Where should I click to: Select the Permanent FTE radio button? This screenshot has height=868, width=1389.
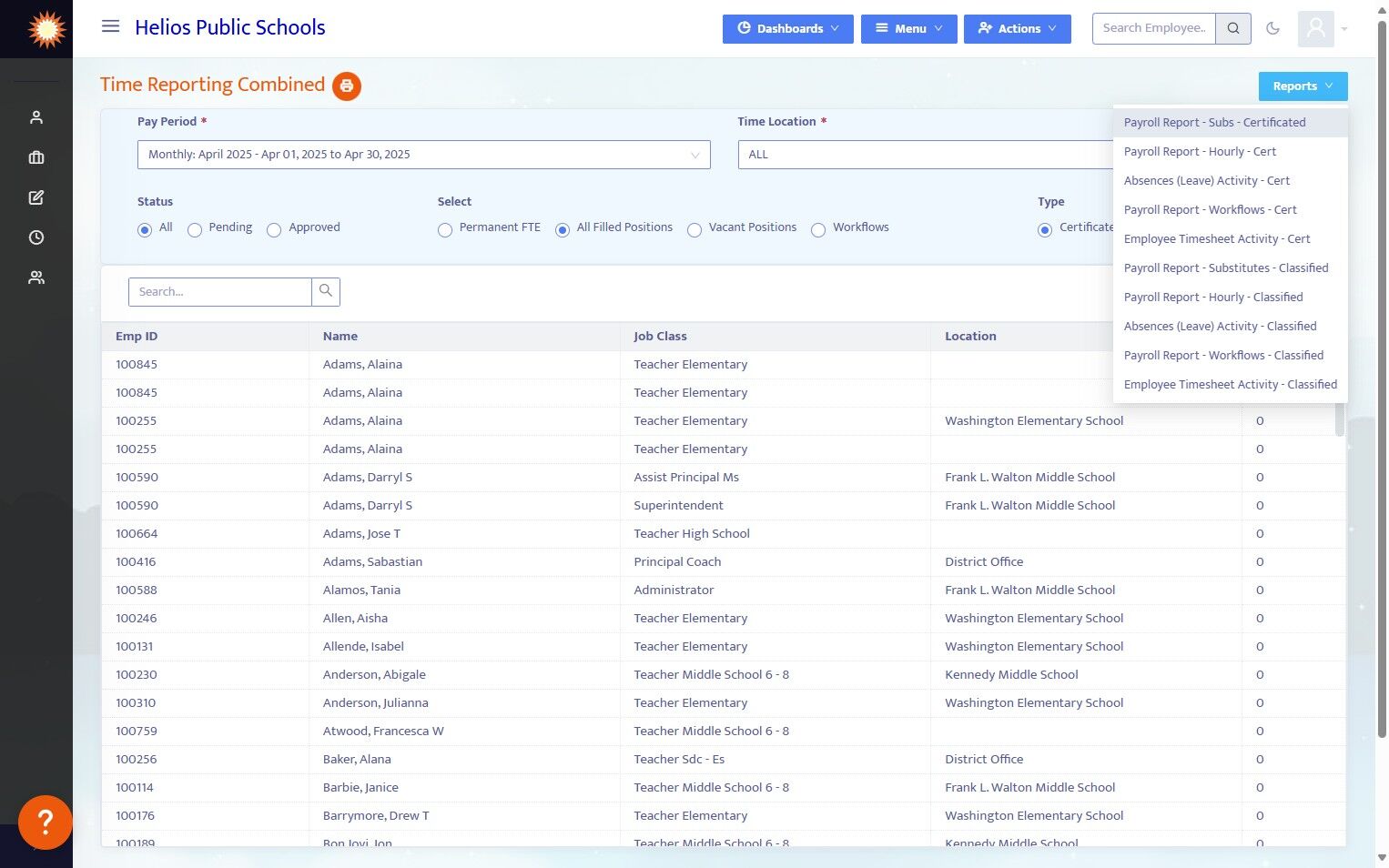point(445,230)
